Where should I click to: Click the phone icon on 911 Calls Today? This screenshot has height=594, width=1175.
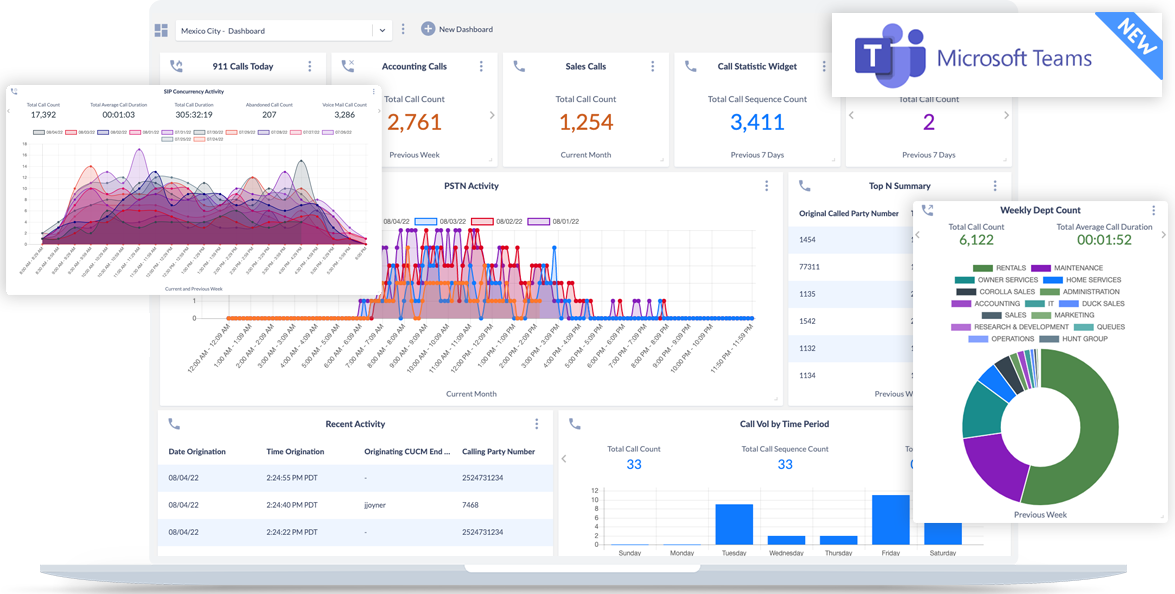point(176,66)
